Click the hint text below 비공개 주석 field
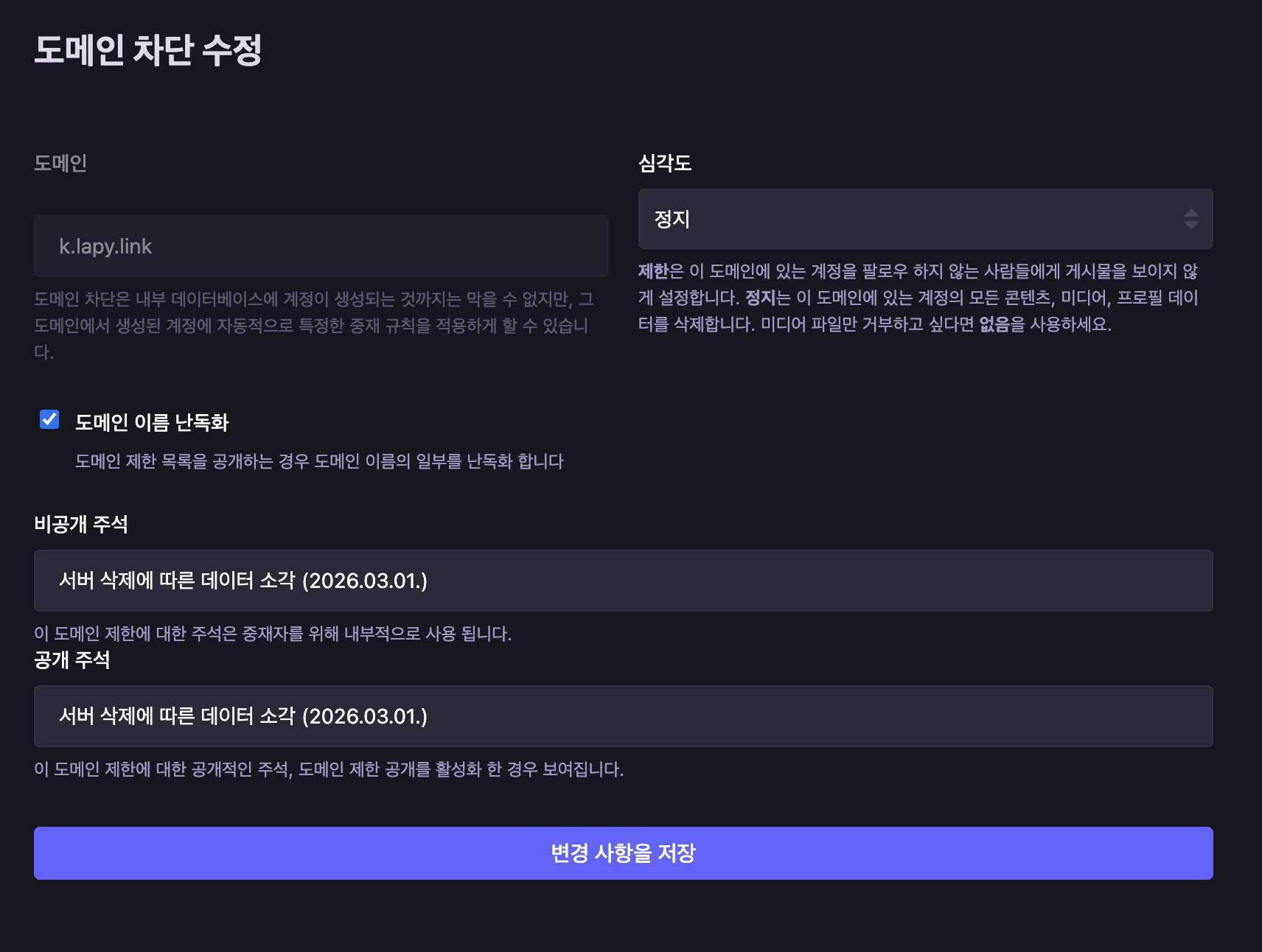Image resolution: width=1262 pixels, height=952 pixels. click(273, 634)
